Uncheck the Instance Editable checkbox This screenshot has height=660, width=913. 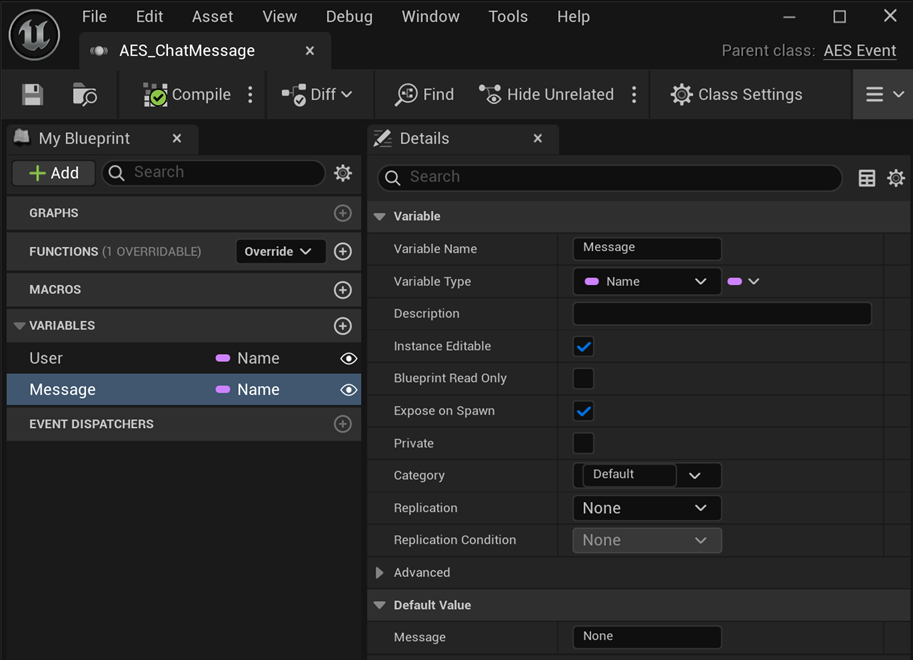click(584, 346)
